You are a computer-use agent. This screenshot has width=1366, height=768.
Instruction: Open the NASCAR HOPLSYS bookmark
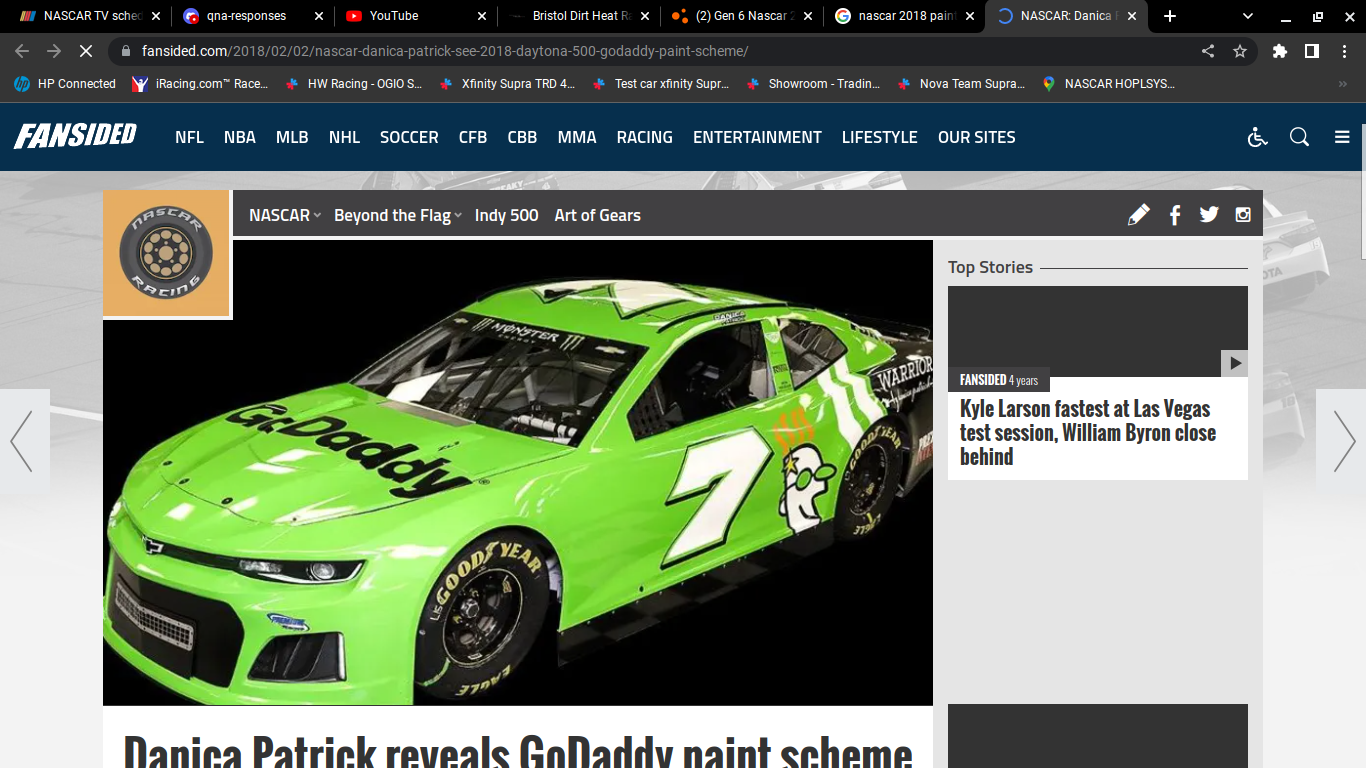pos(1108,84)
